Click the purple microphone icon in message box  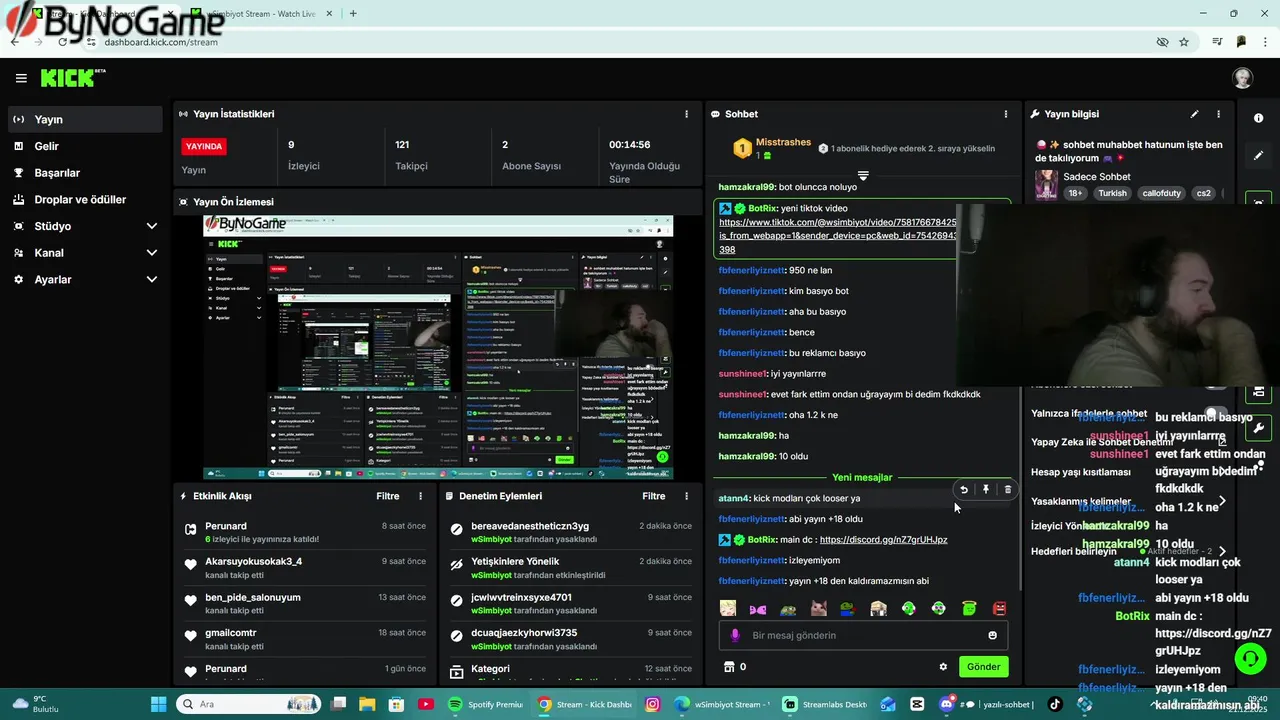click(x=735, y=635)
